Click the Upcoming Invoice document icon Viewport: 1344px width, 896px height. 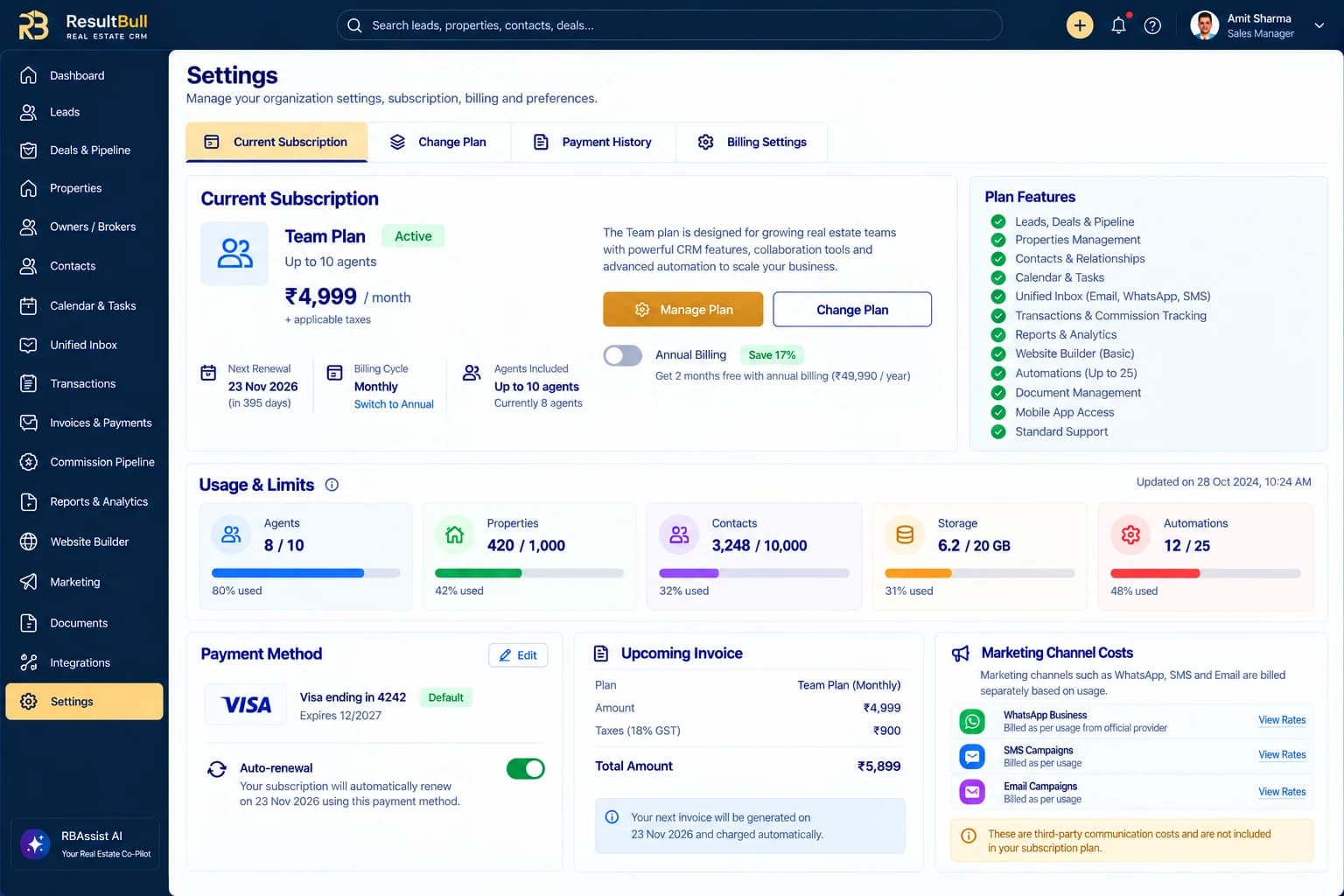tap(601, 654)
